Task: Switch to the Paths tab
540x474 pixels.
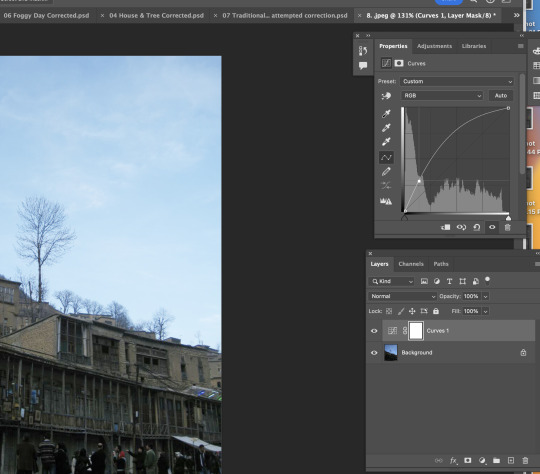Action: tap(441, 264)
